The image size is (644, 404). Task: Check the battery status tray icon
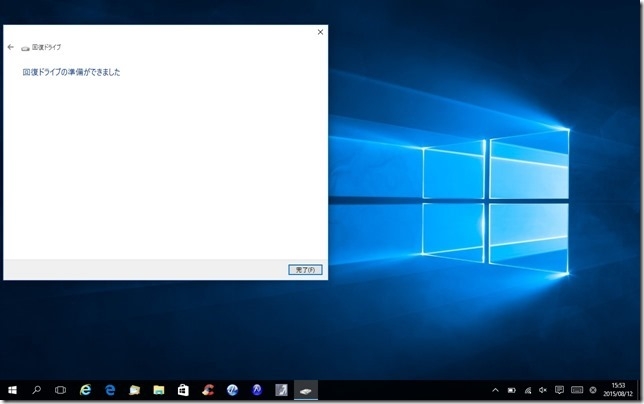(x=512, y=390)
